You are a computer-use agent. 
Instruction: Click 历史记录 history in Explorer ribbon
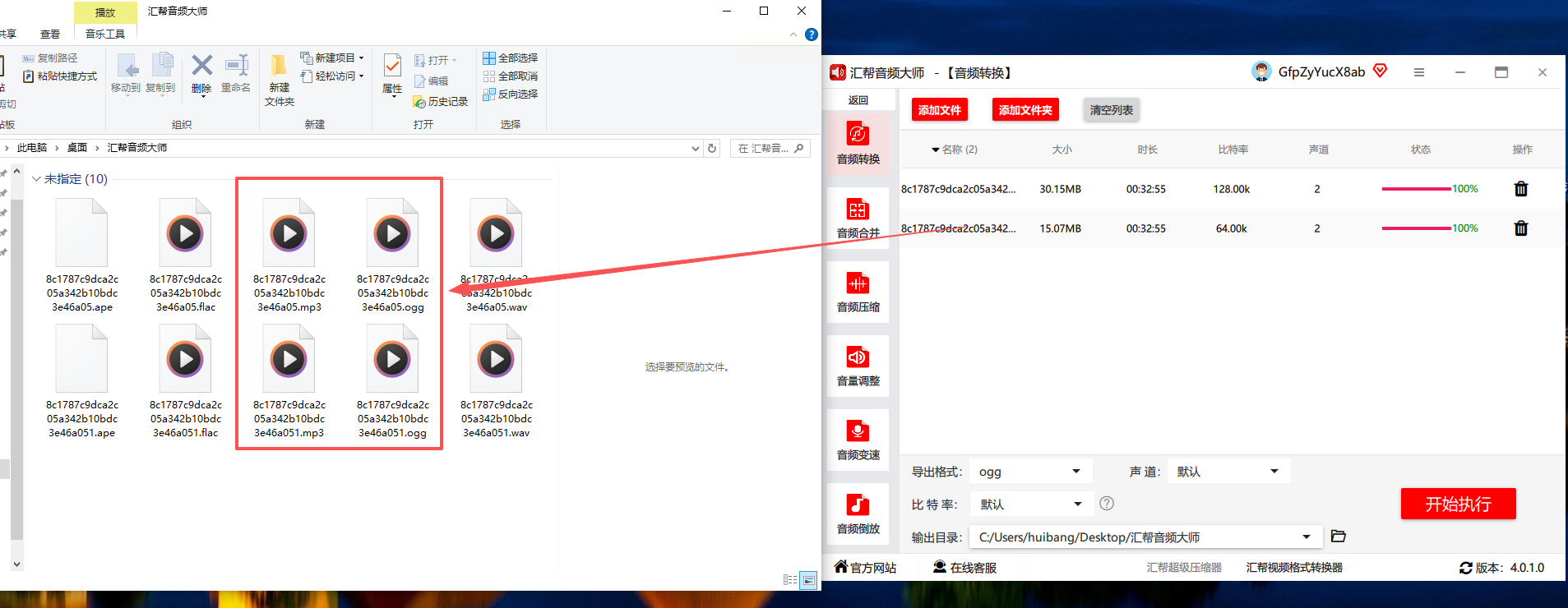441,102
